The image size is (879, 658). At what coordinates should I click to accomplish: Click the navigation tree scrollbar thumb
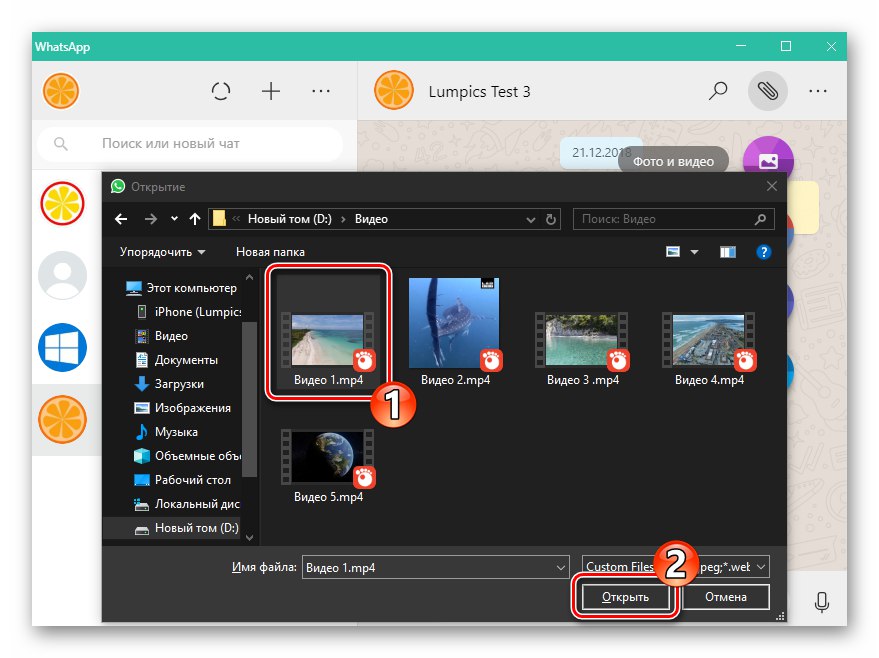(249, 399)
